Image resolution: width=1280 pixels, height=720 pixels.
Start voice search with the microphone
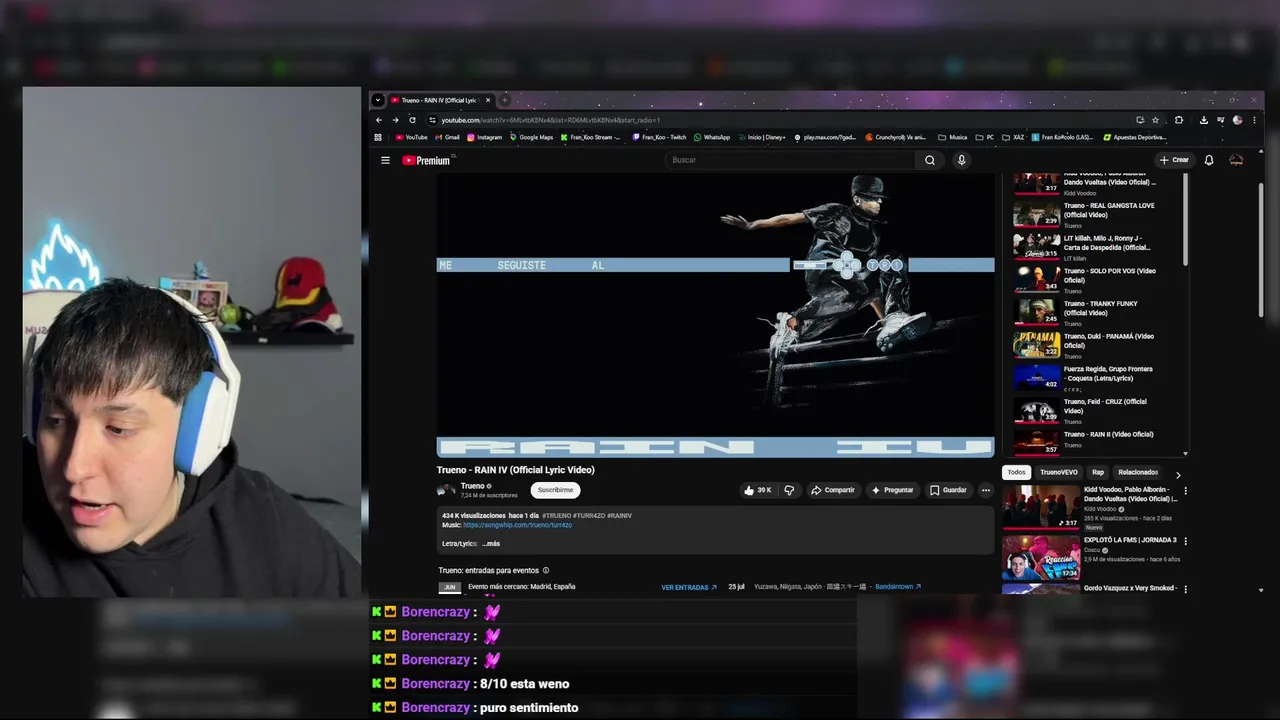point(961,160)
